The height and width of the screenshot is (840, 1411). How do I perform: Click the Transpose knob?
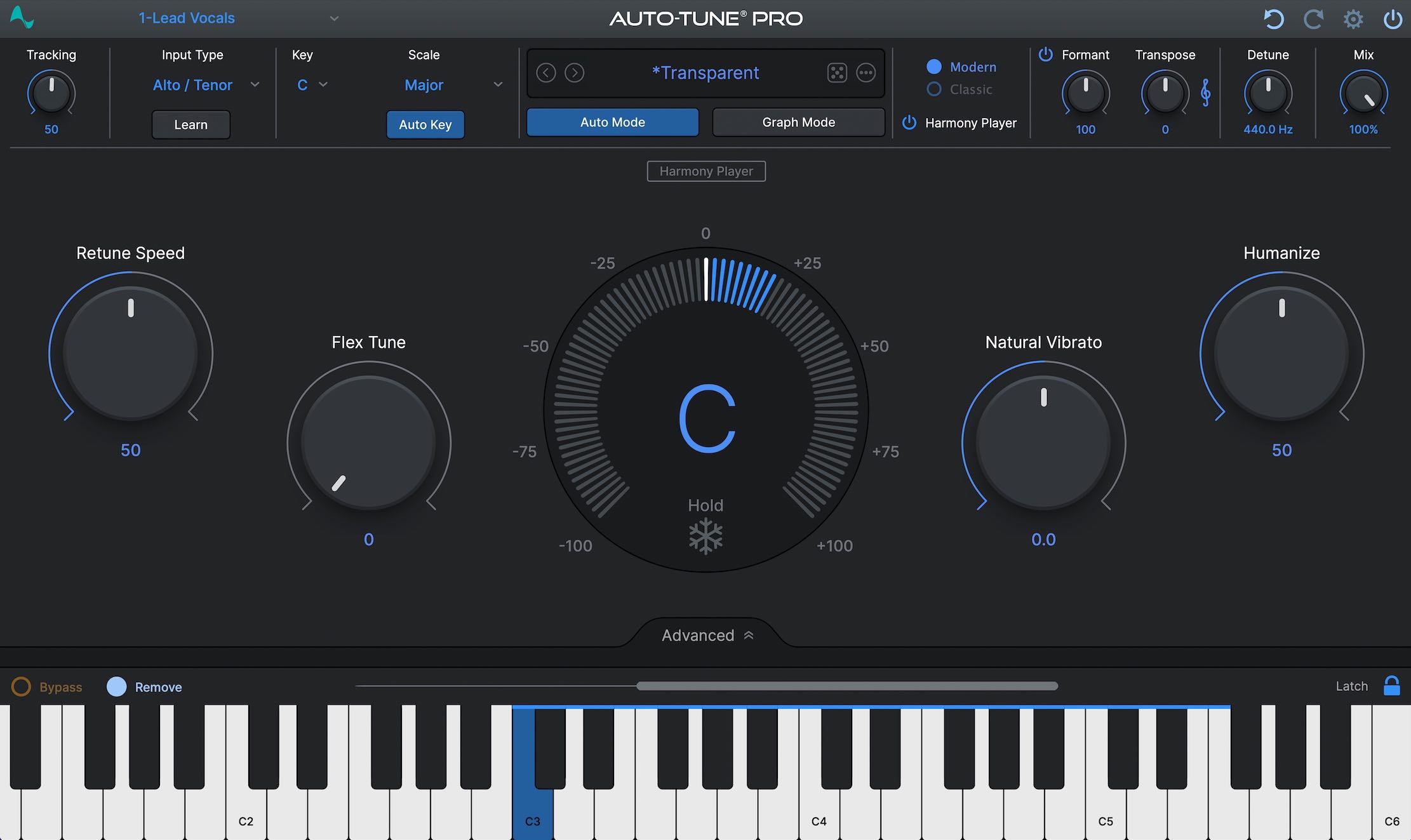[x=1165, y=94]
